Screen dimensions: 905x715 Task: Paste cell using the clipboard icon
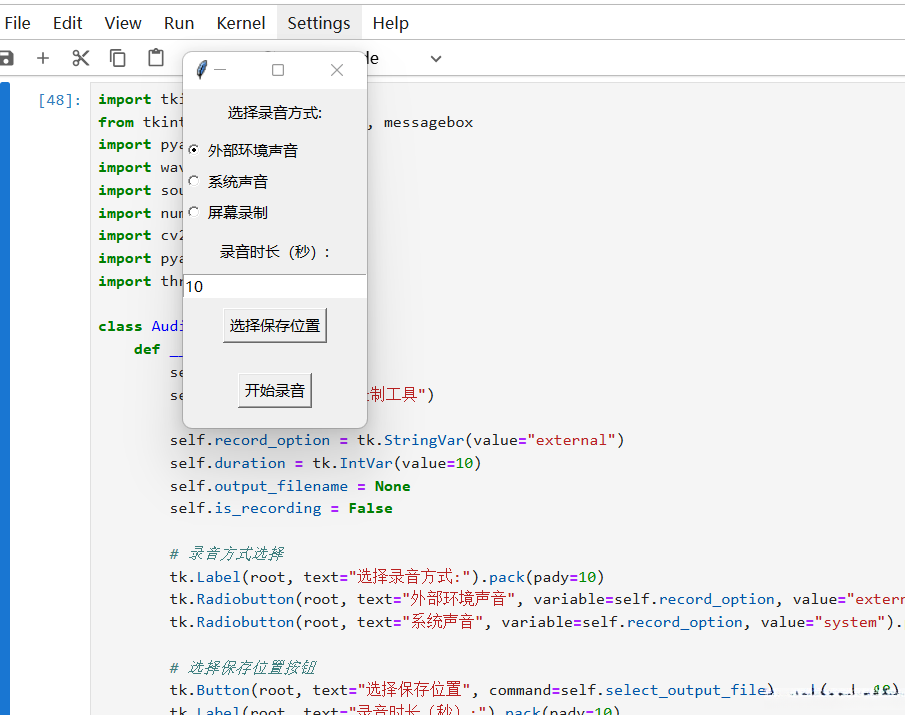[156, 58]
